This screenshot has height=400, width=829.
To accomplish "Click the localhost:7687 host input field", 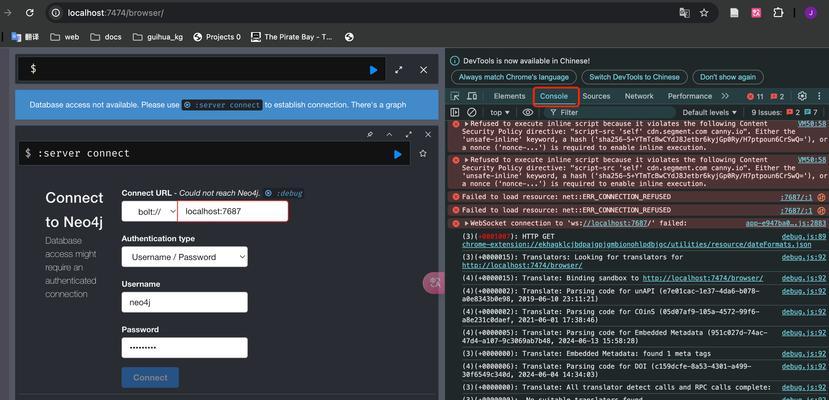I will [233, 211].
